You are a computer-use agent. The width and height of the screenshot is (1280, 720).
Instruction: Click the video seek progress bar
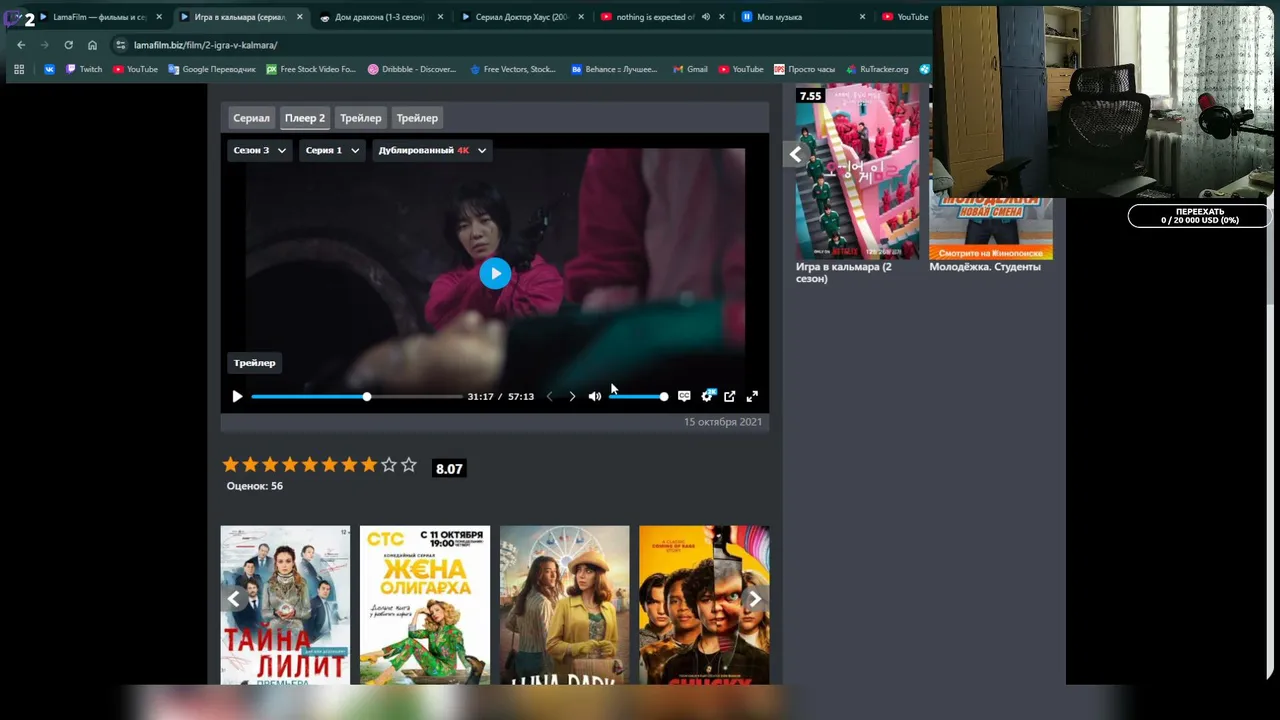[356, 397]
